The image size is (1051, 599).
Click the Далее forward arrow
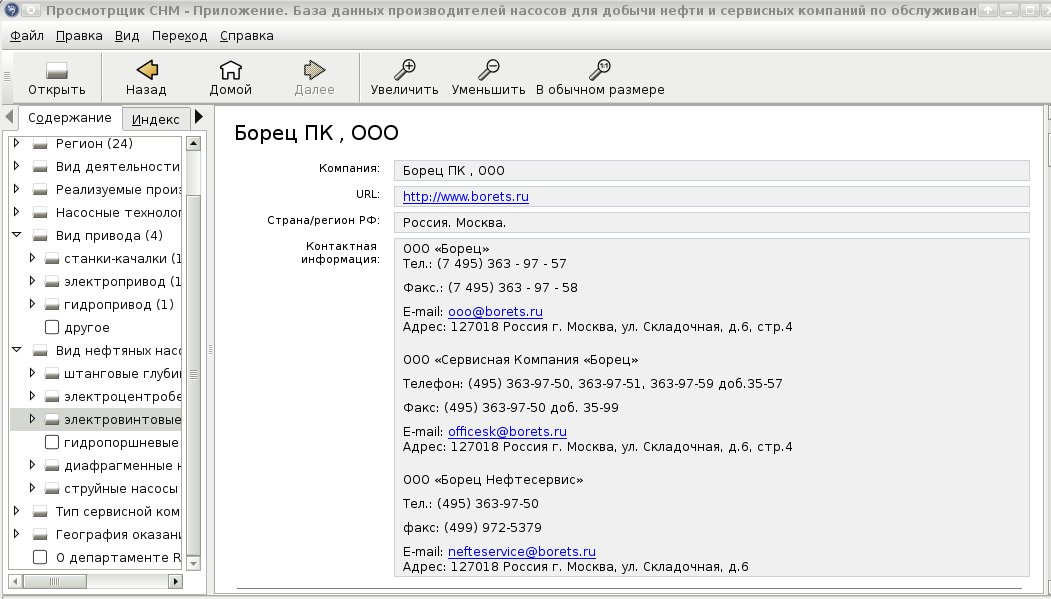point(314,70)
